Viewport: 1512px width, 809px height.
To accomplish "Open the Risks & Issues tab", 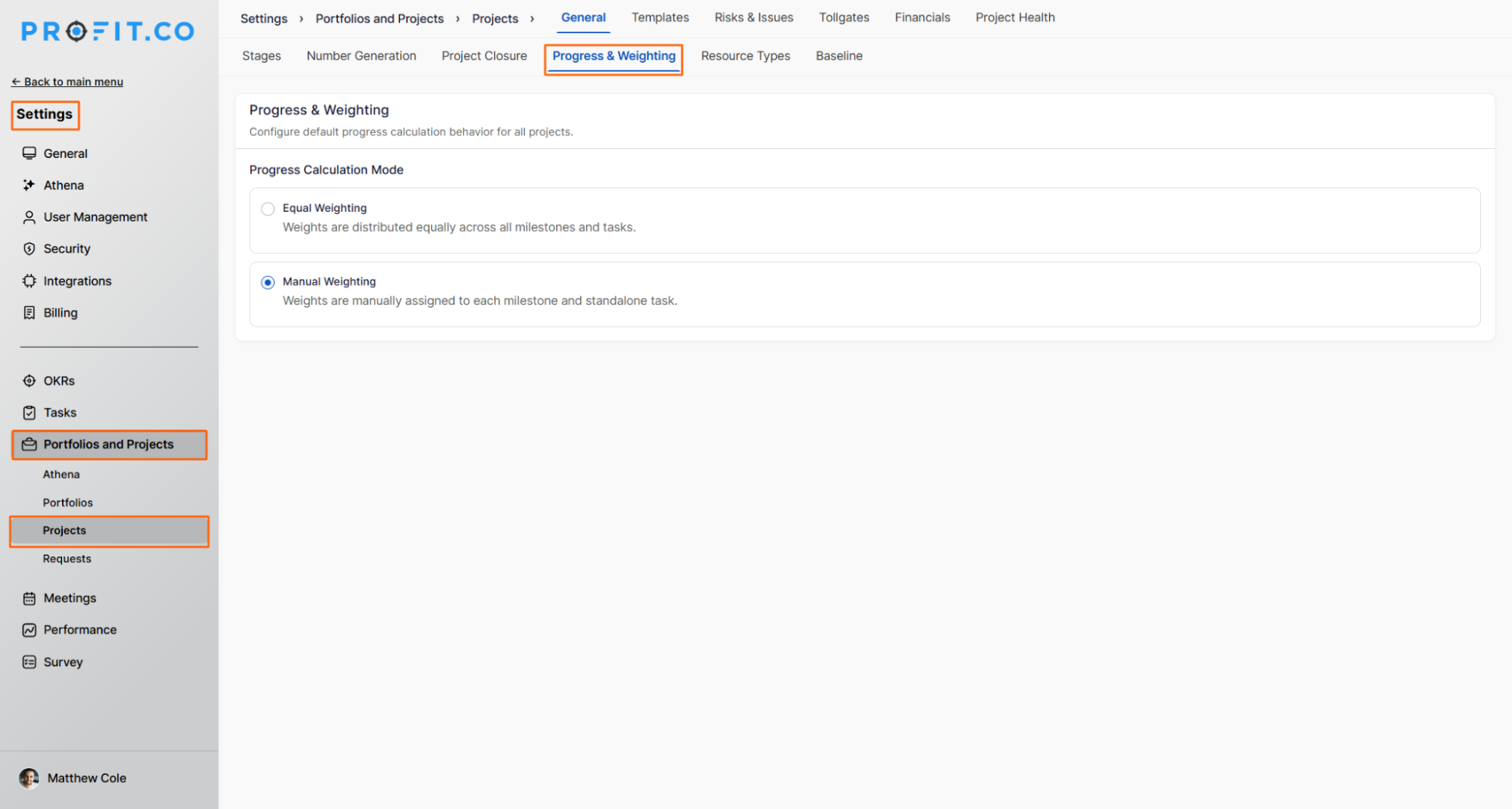I will tap(754, 17).
